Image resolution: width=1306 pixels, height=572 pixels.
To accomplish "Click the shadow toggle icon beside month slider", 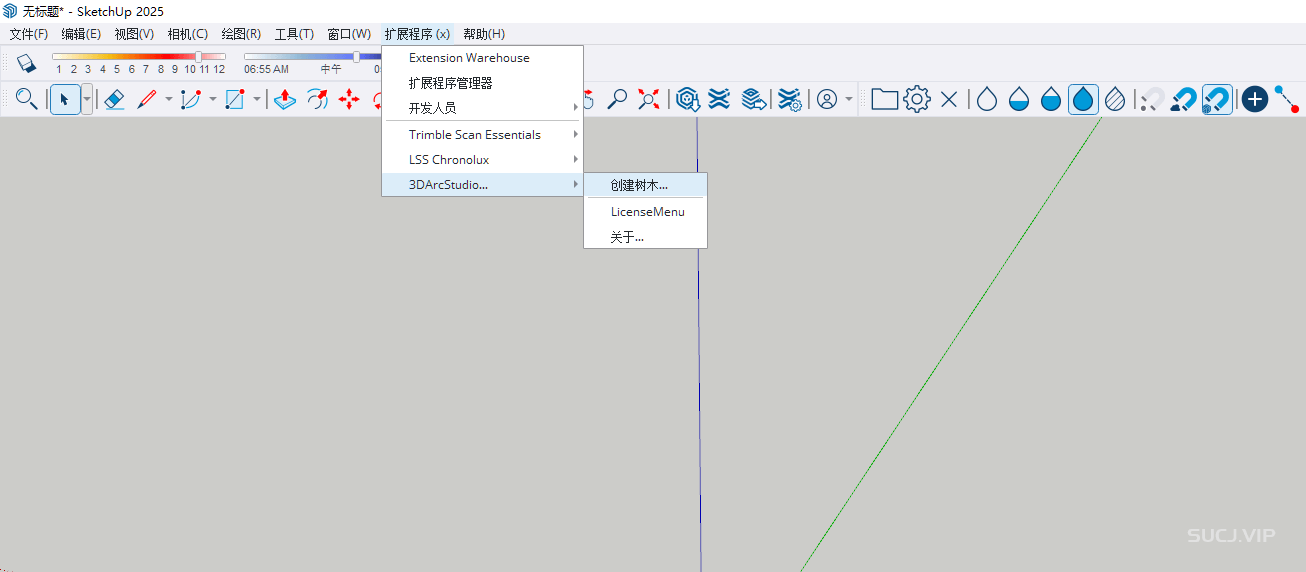I will (x=26, y=63).
